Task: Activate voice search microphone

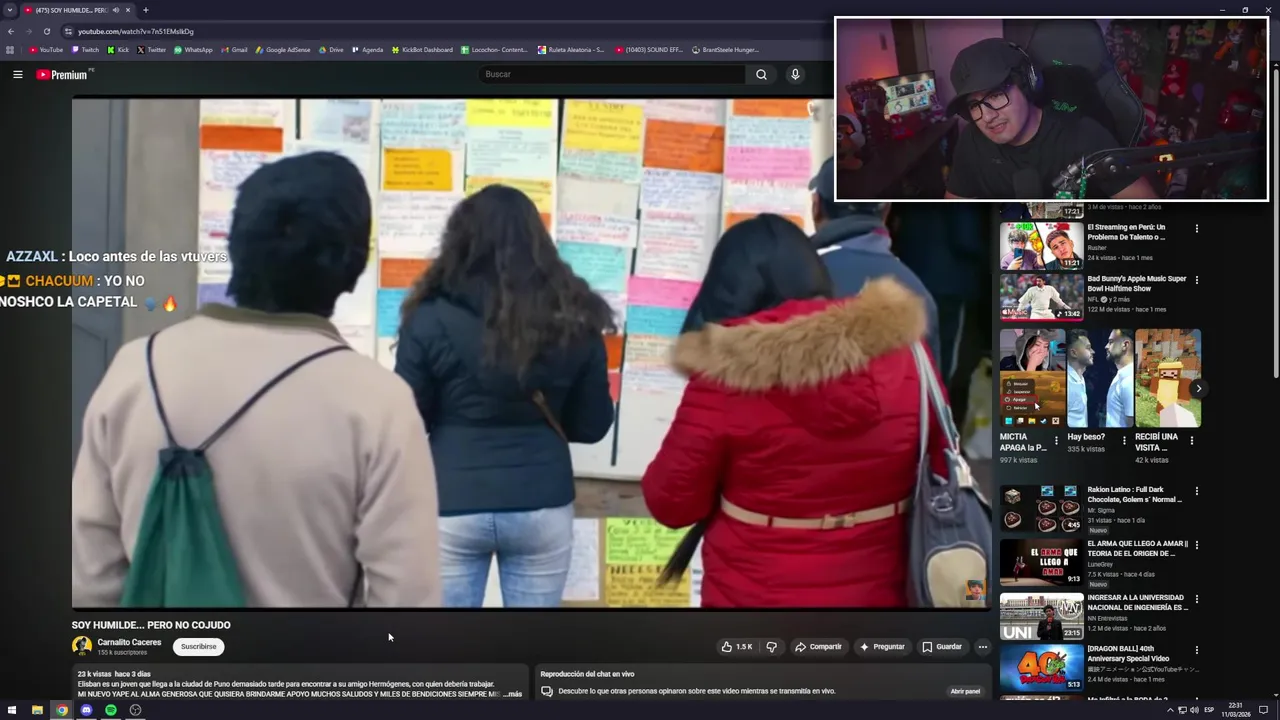Action: pos(795,74)
